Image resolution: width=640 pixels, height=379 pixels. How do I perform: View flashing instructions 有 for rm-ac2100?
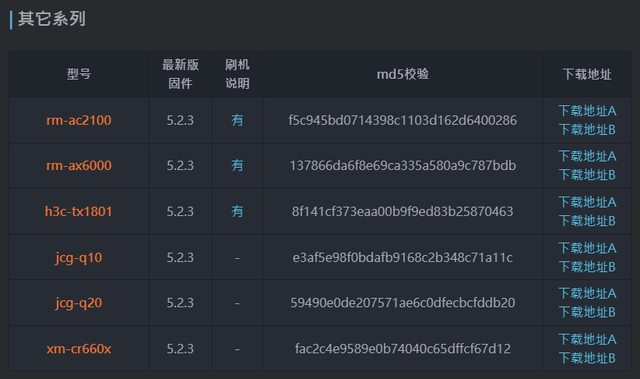[x=237, y=120]
